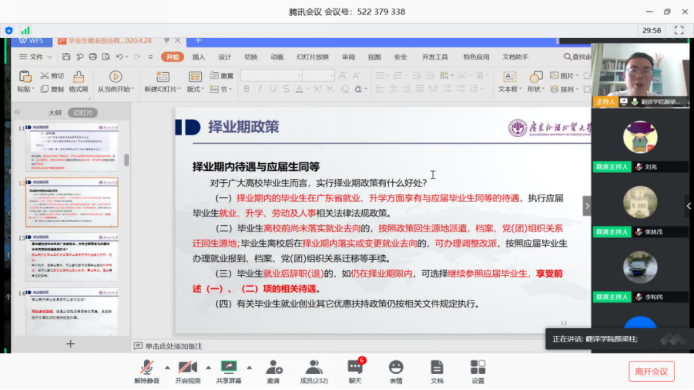The image size is (694, 390).
Task: Select slide 13 thumbnail
Action: pos(72,257)
